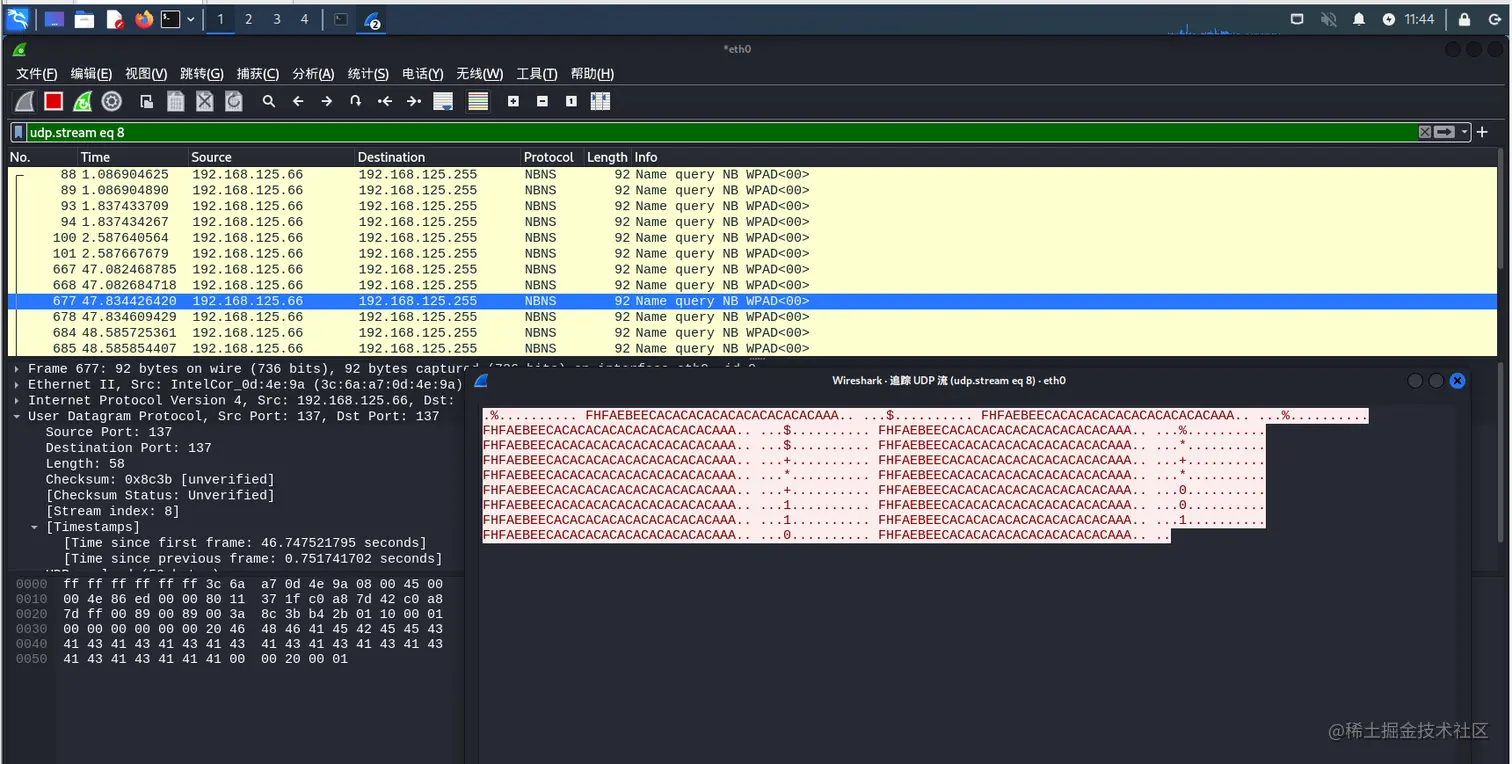Jump to the first packet icon
This screenshot has height=764, width=1512.
385,101
